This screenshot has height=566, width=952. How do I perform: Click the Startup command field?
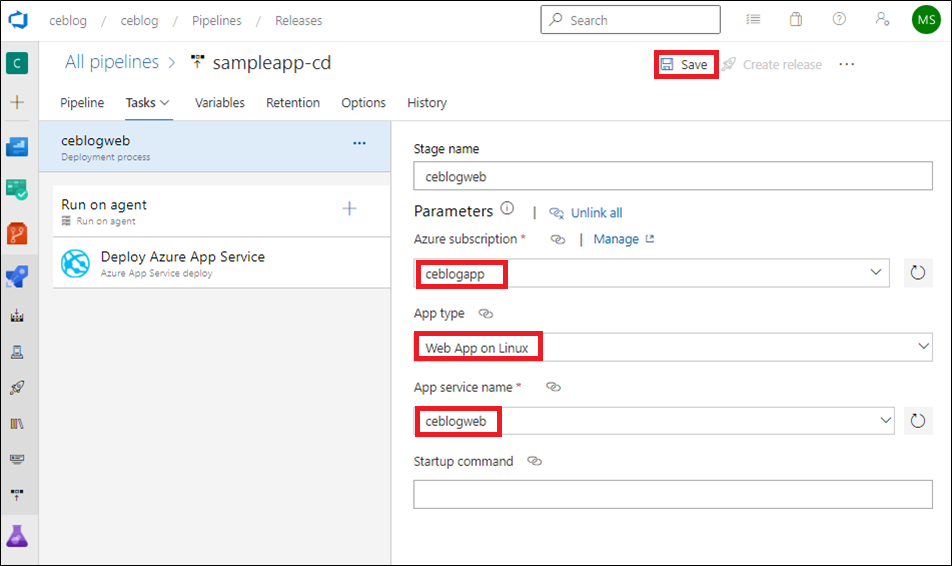673,494
